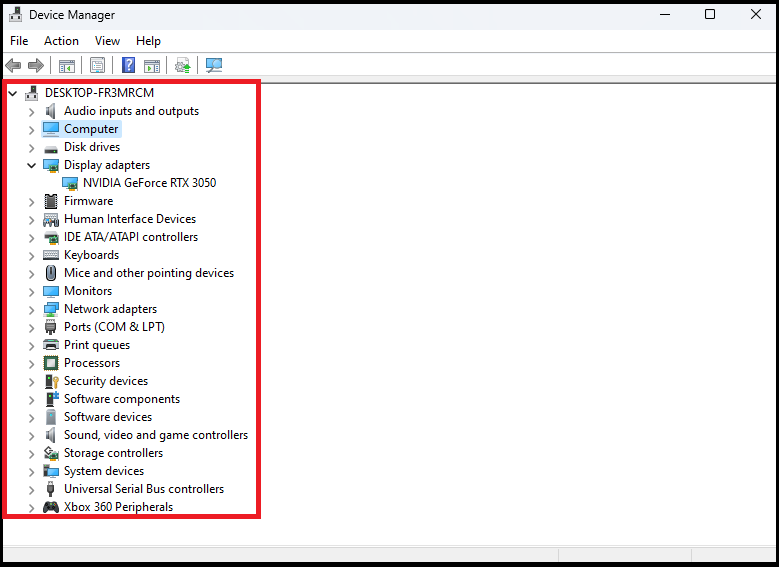Click the Human Interface Devices icon

coord(51,219)
